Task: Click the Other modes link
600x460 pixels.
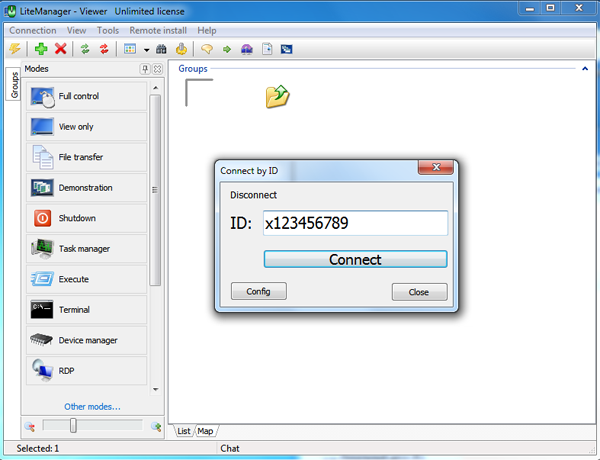Action: pyautogui.click(x=92, y=407)
